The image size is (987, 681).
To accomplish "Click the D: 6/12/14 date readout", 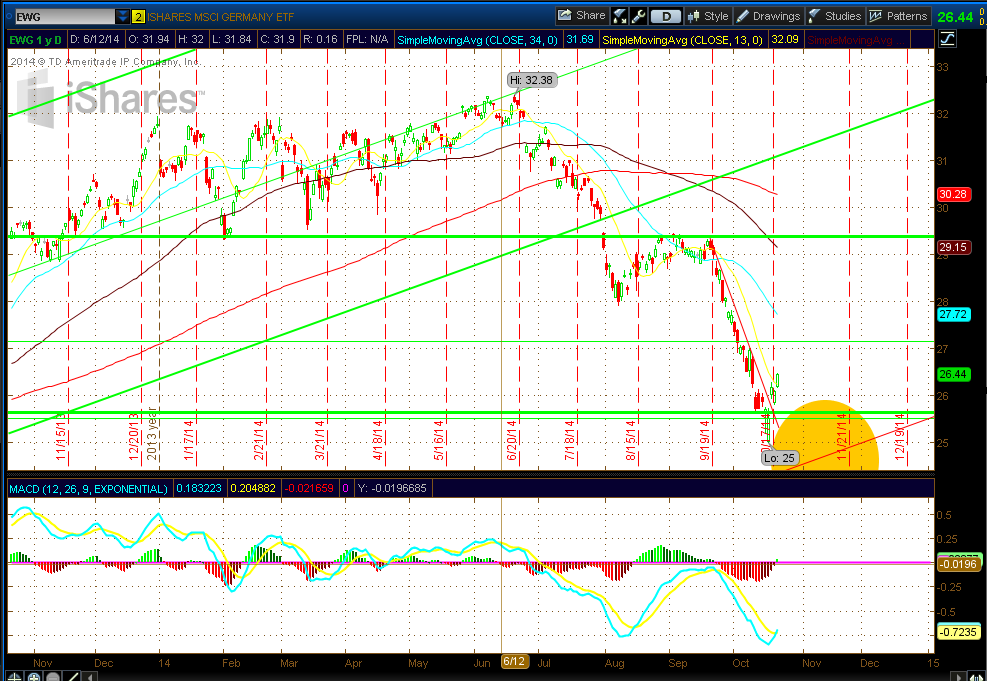I will pyautogui.click(x=94, y=40).
